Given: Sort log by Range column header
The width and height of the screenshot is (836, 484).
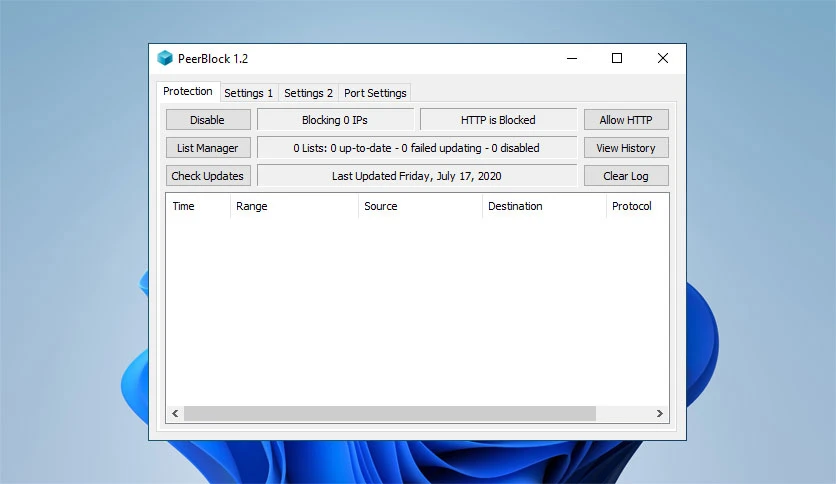Looking at the screenshot, I should 294,206.
